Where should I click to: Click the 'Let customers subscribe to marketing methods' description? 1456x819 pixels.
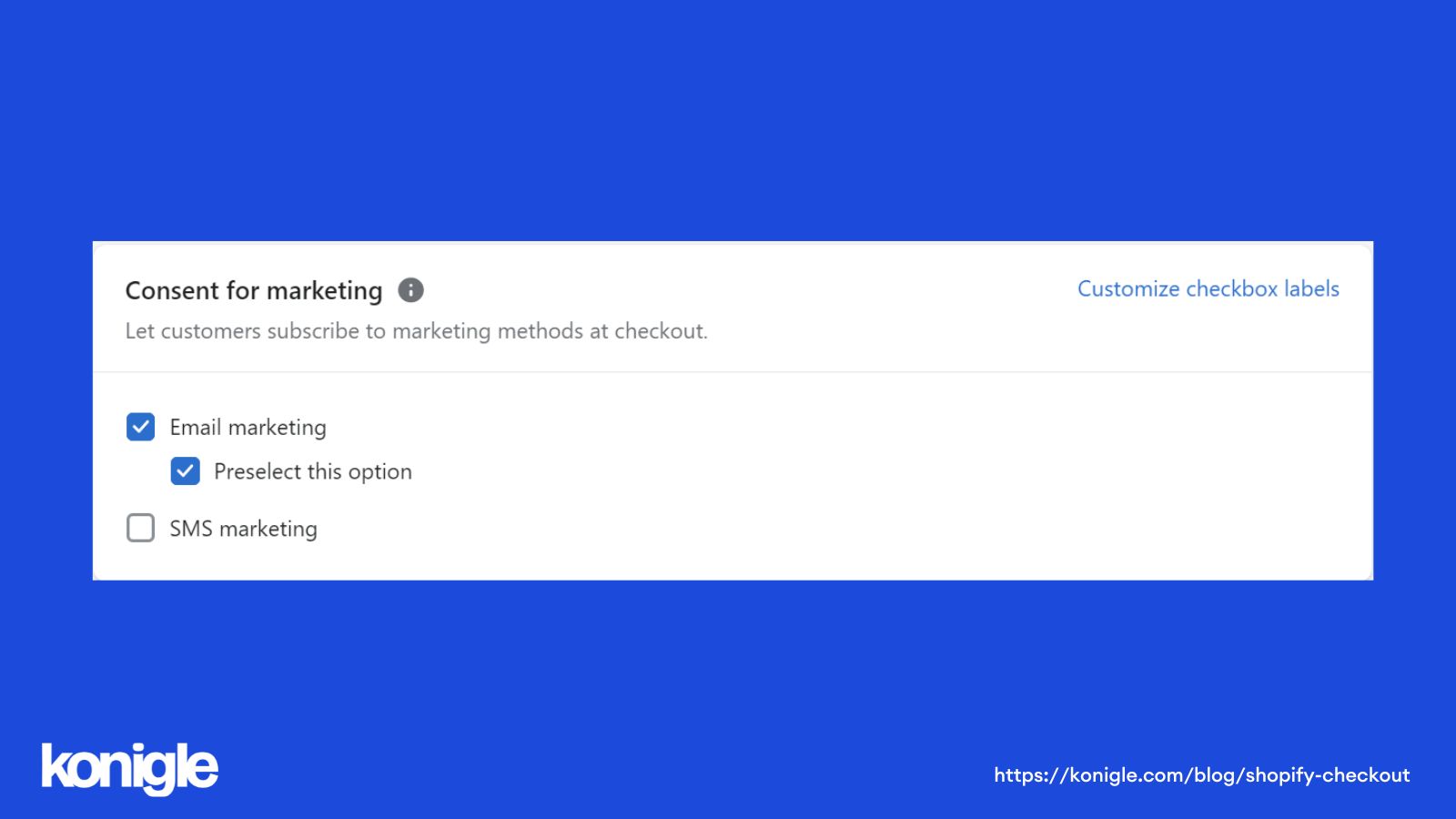(417, 331)
